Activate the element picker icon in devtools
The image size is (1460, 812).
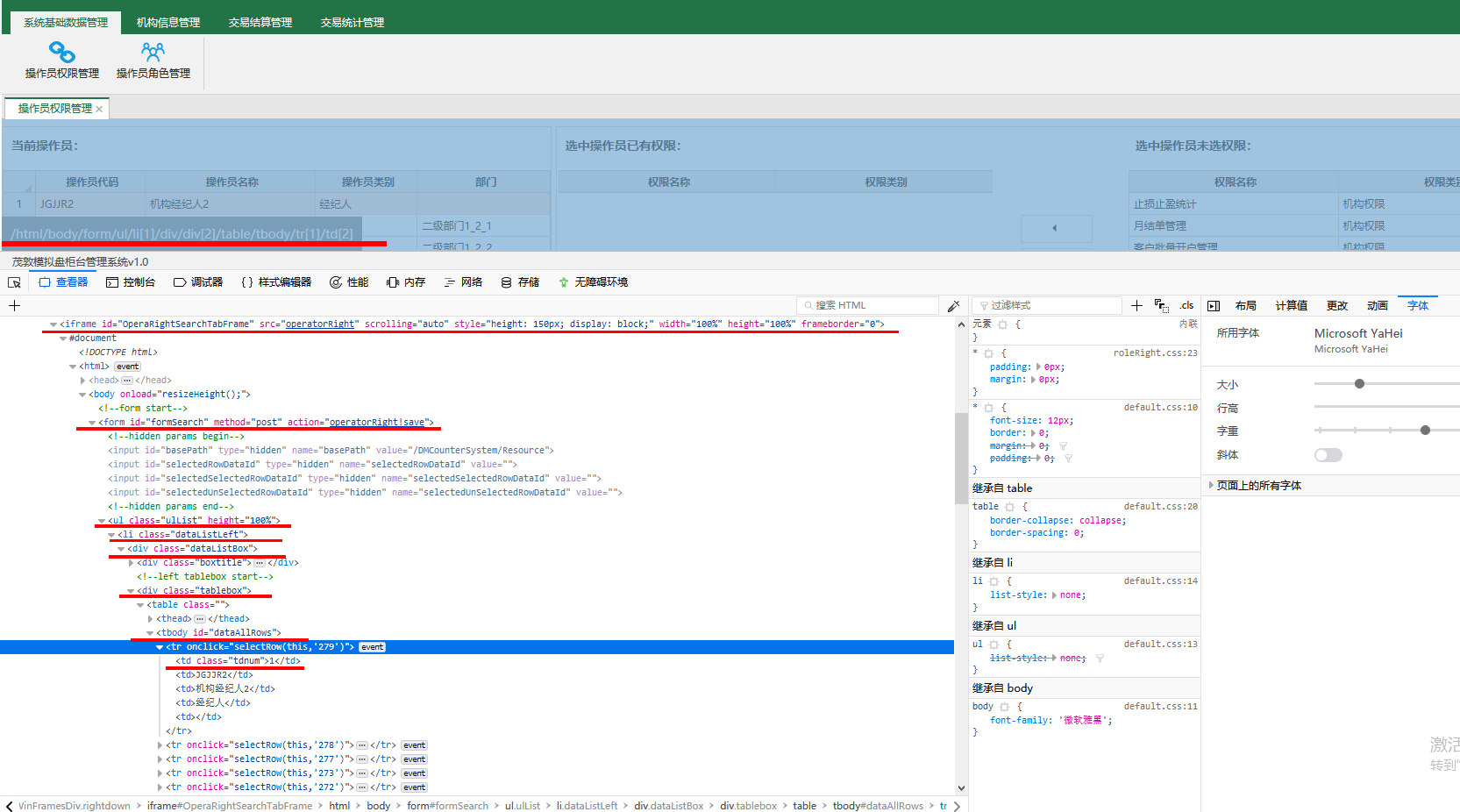tap(14, 282)
